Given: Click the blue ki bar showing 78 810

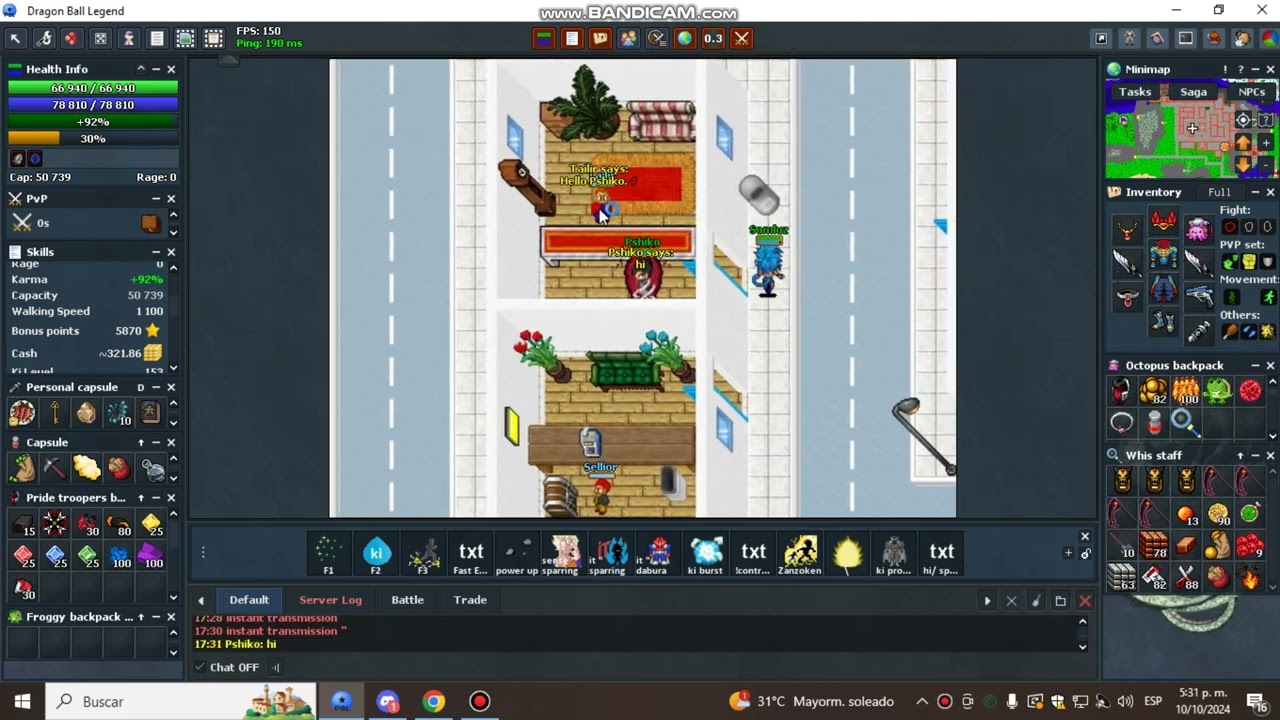Looking at the screenshot, I should click(93, 105).
